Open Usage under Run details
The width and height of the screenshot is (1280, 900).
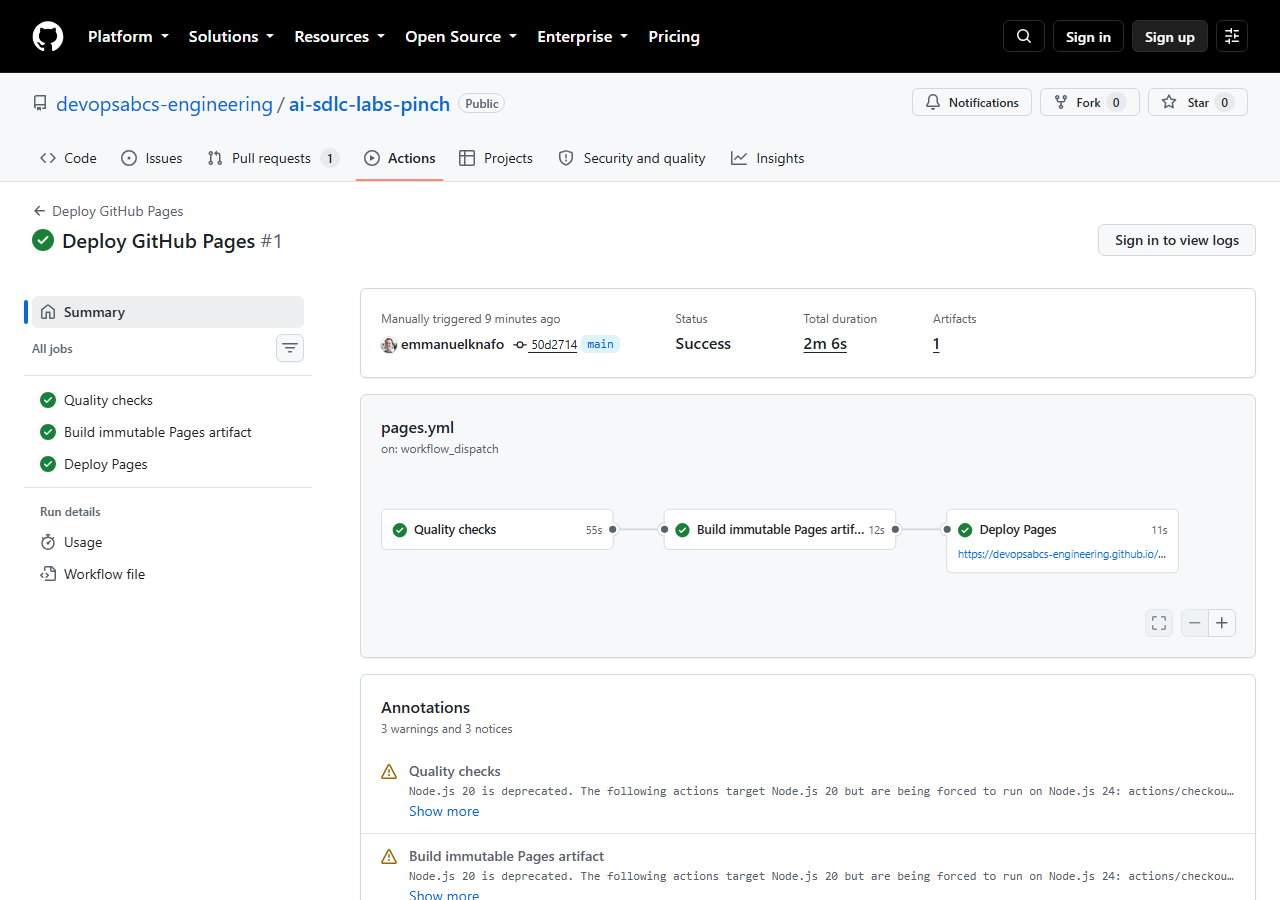pos(168,542)
